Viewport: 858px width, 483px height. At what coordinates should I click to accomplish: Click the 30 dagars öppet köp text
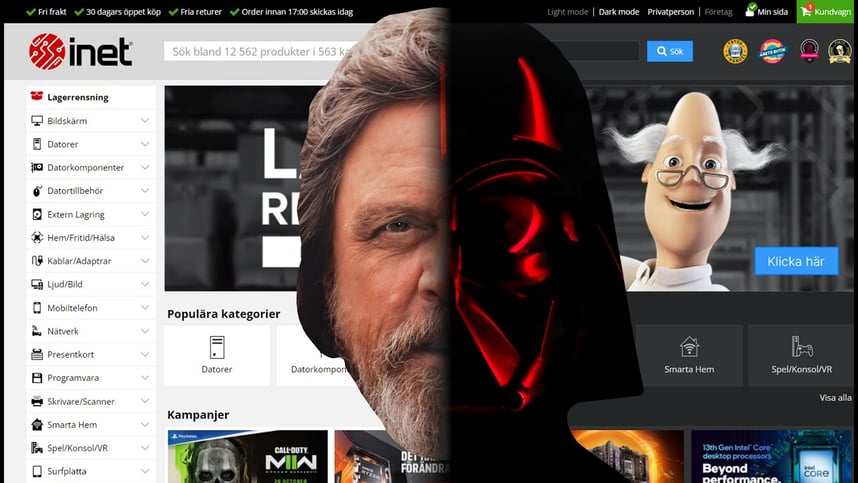(123, 11)
